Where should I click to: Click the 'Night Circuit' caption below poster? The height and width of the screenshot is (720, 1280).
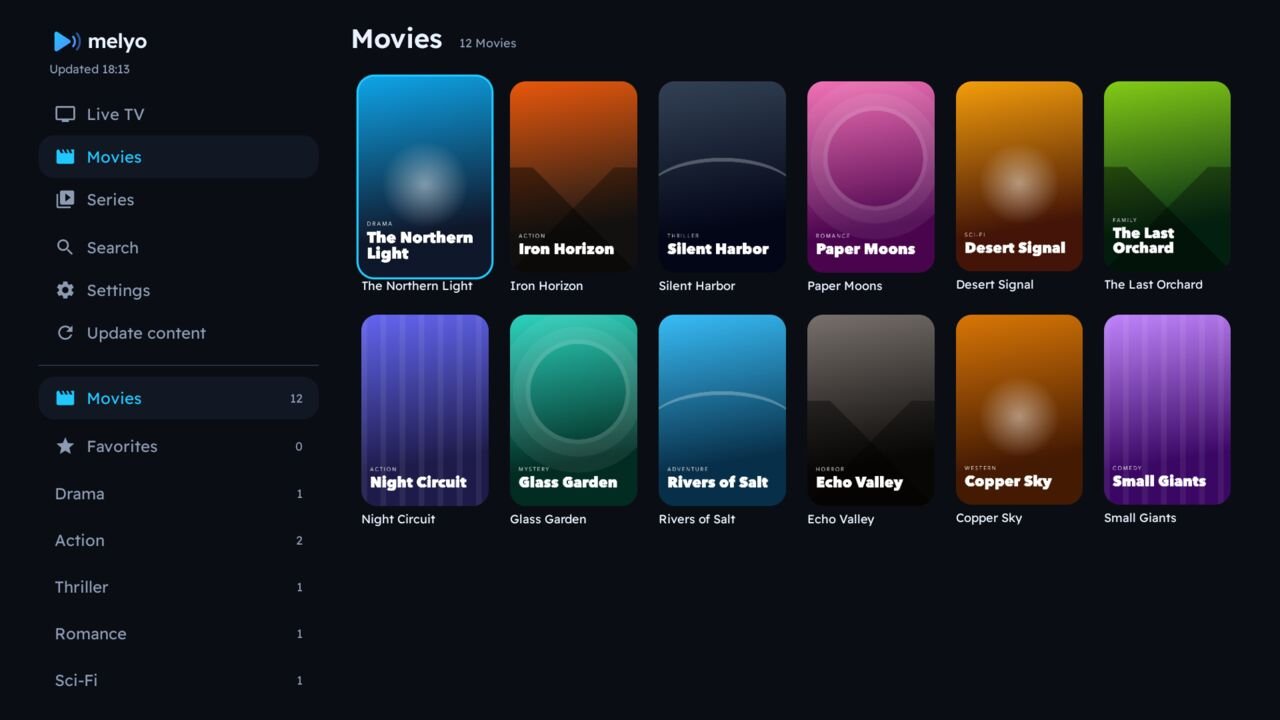pyautogui.click(x=398, y=519)
